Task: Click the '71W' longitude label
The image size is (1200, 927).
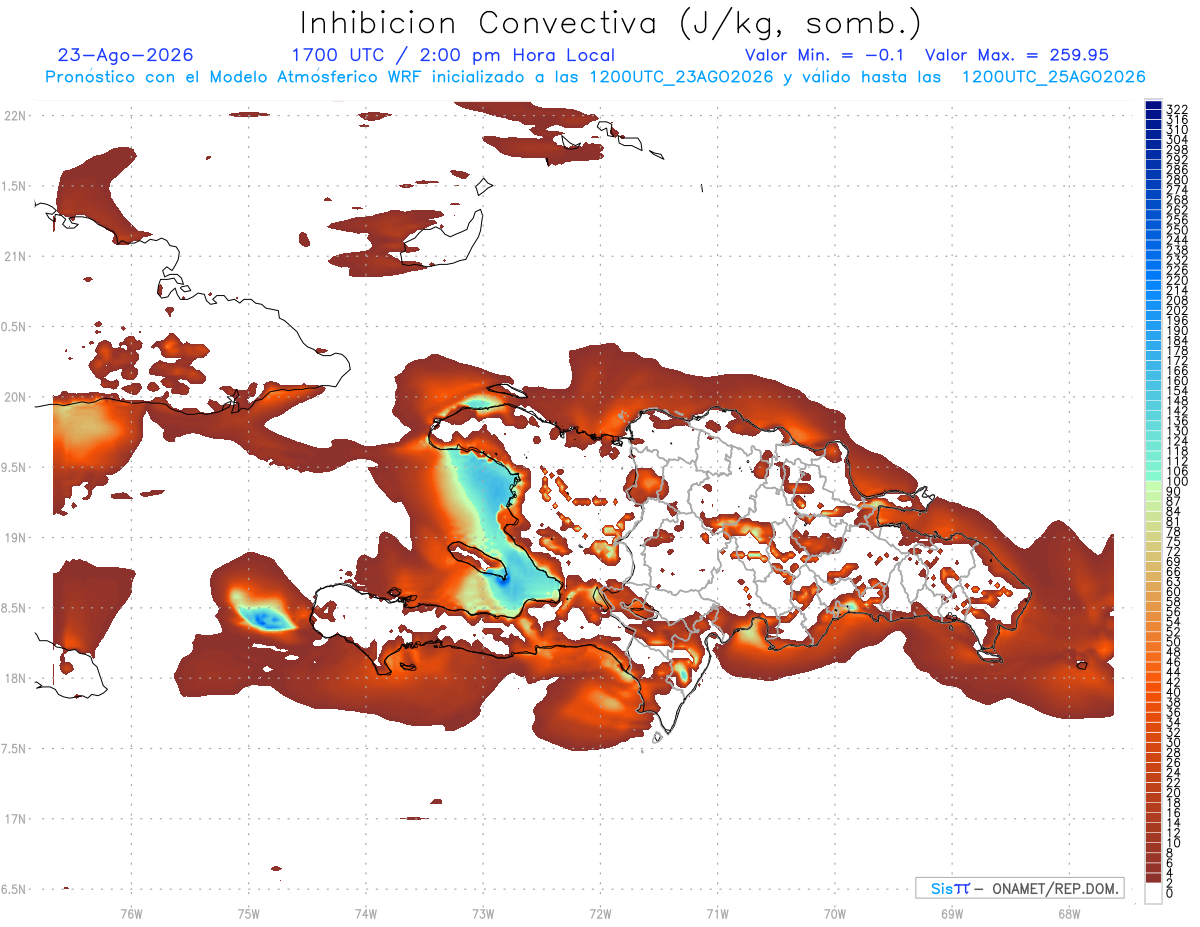Action: (717, 913)
